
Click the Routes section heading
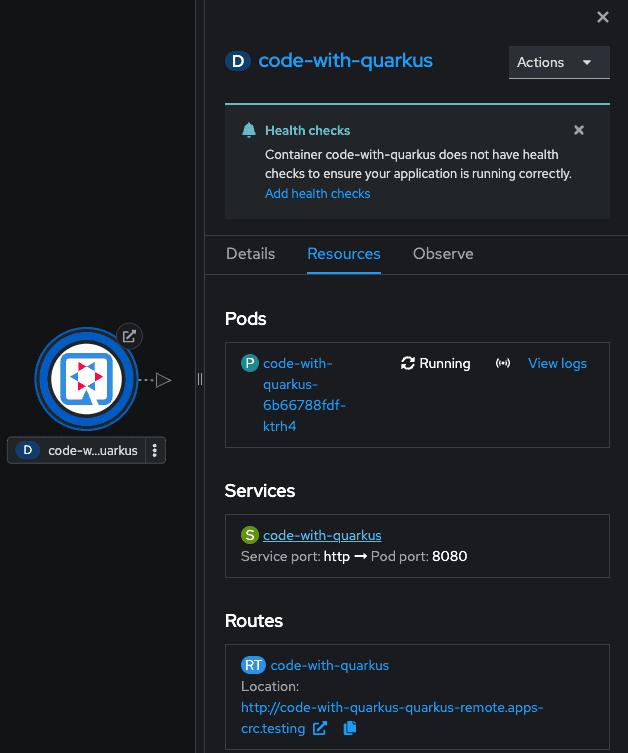tap(254, 621)
